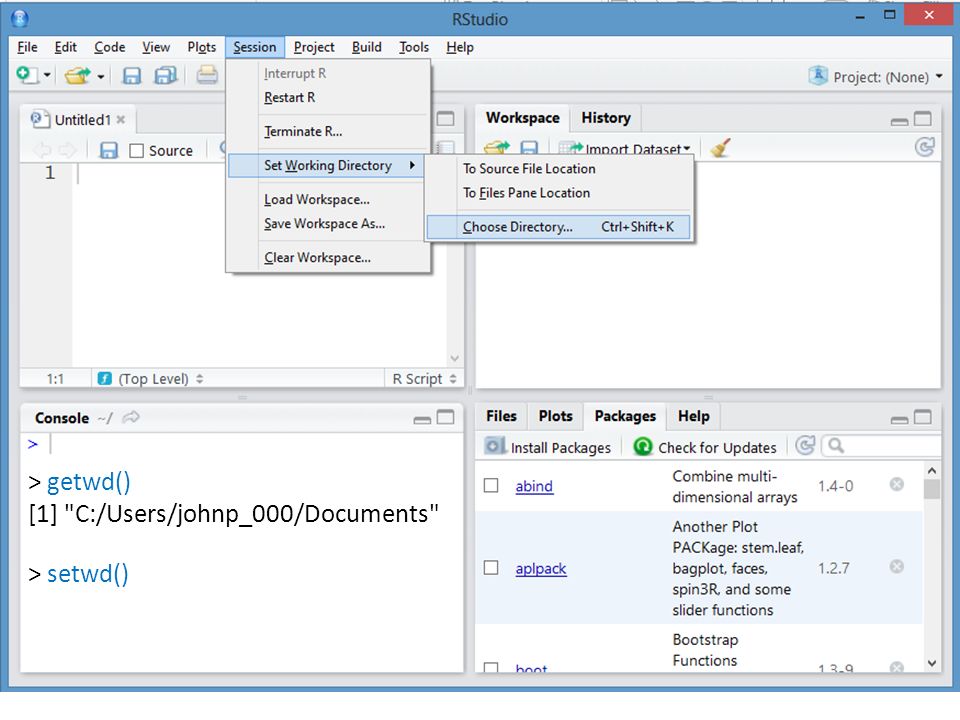Select To Source File Location

point(559,169)
